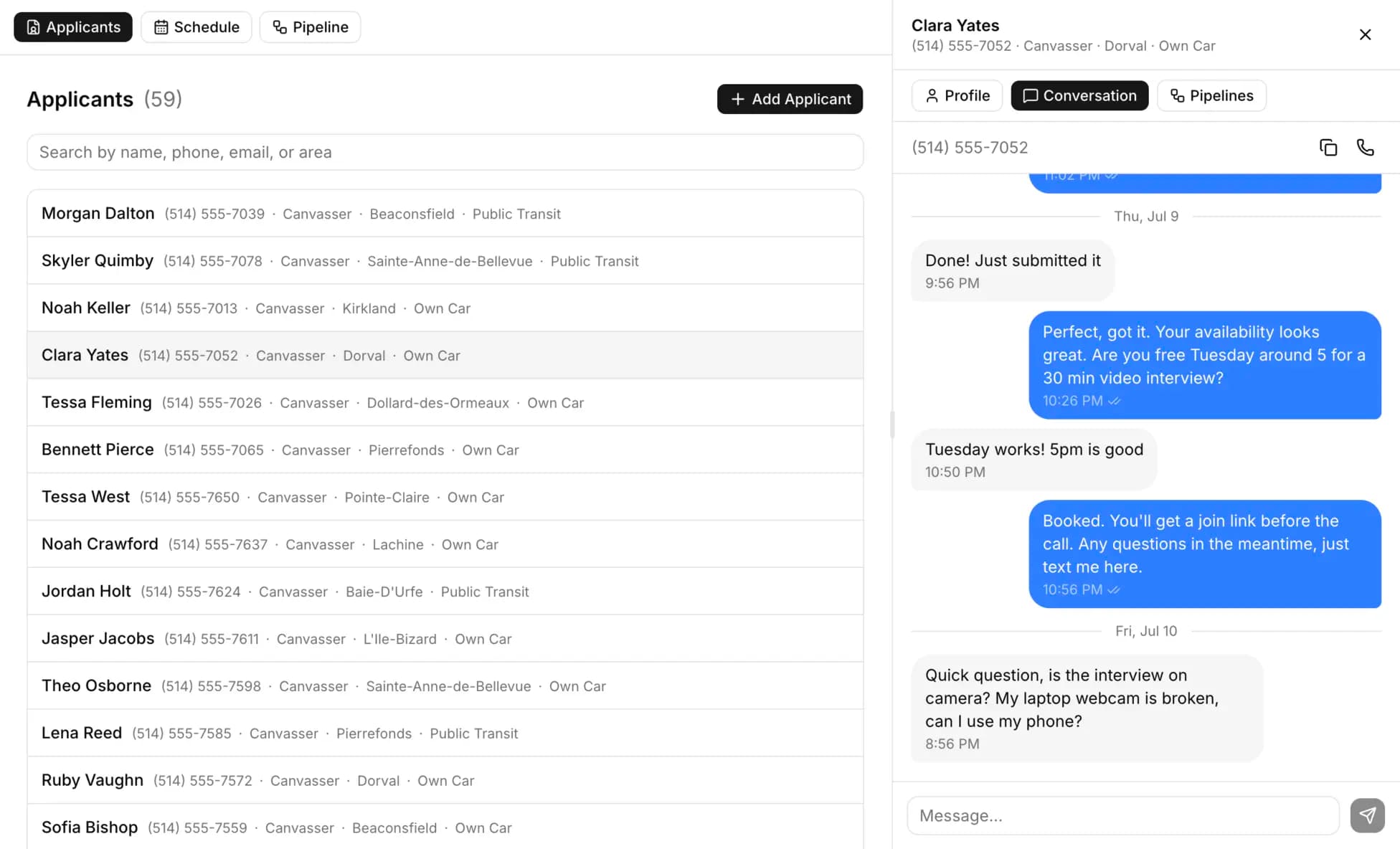Select Clara Yates applicant row

(x=445, y=356)
